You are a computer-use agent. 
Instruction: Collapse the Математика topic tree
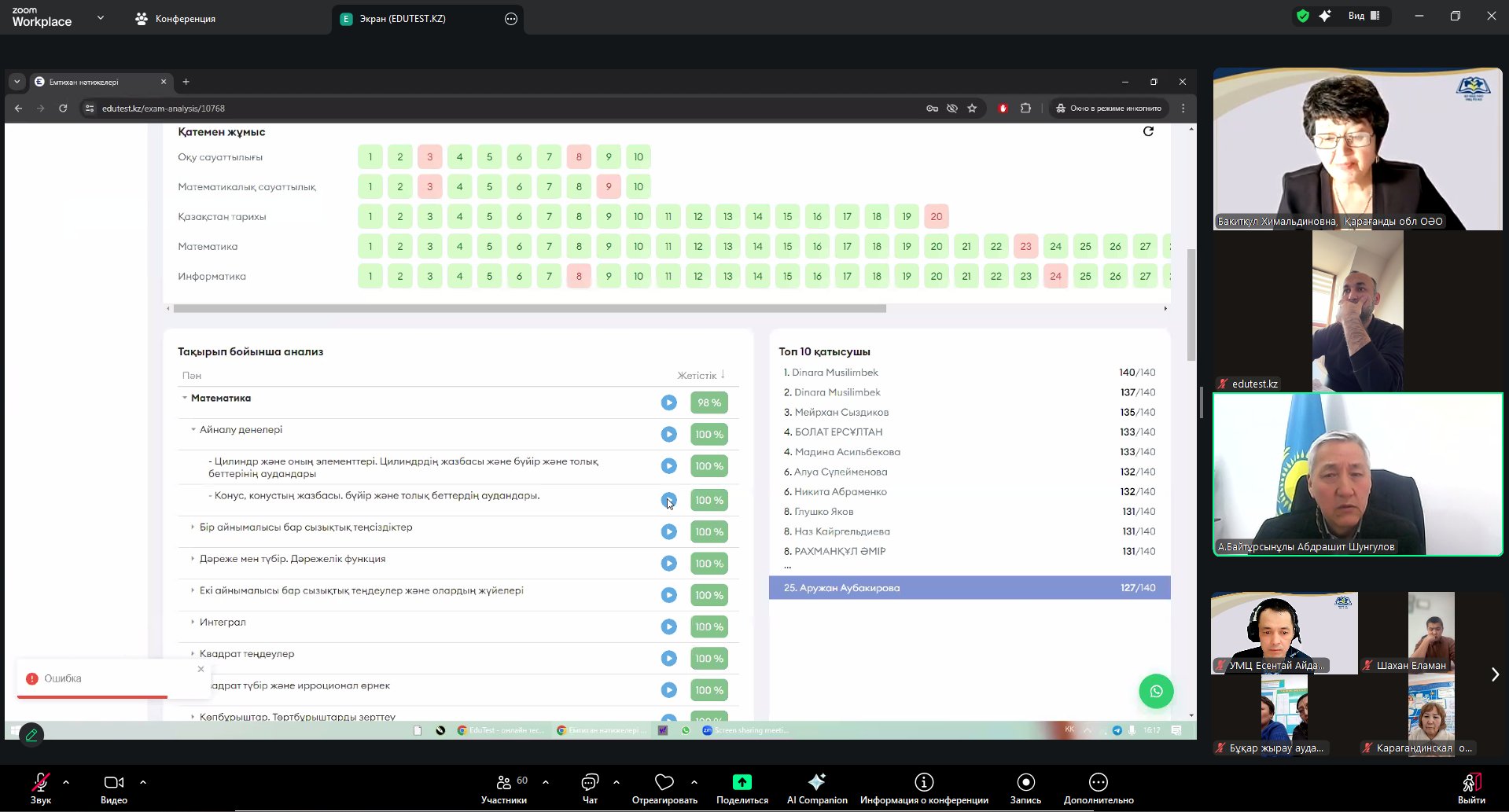[x=185, y=398]
